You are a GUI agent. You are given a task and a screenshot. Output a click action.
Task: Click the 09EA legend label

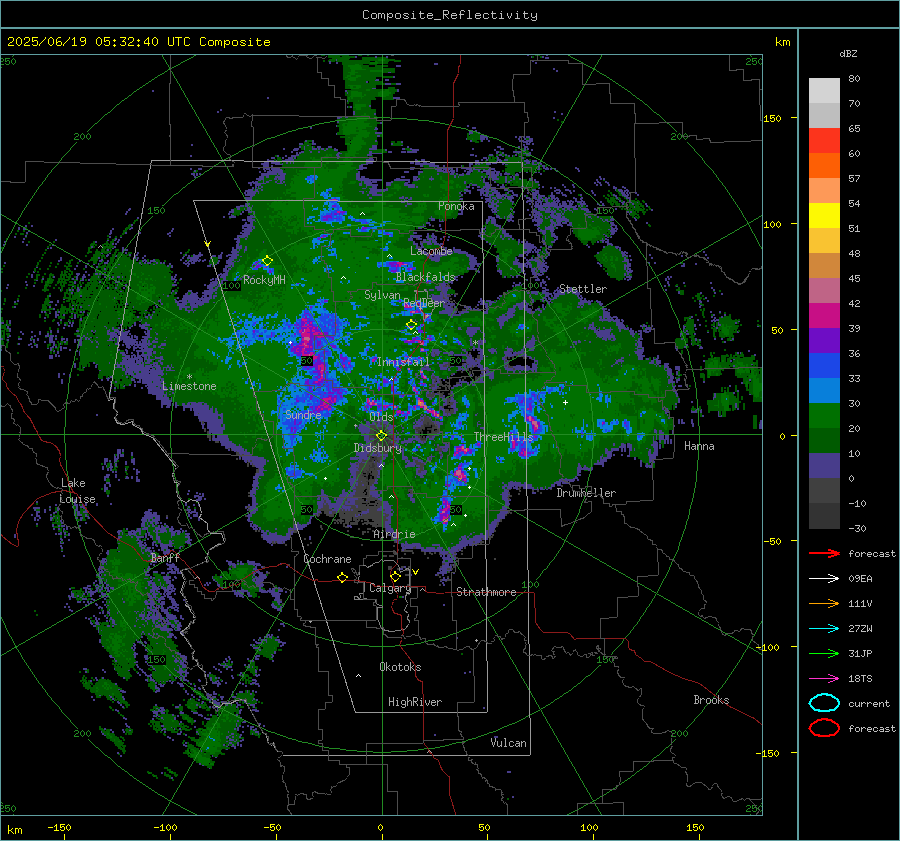[860, 579]
